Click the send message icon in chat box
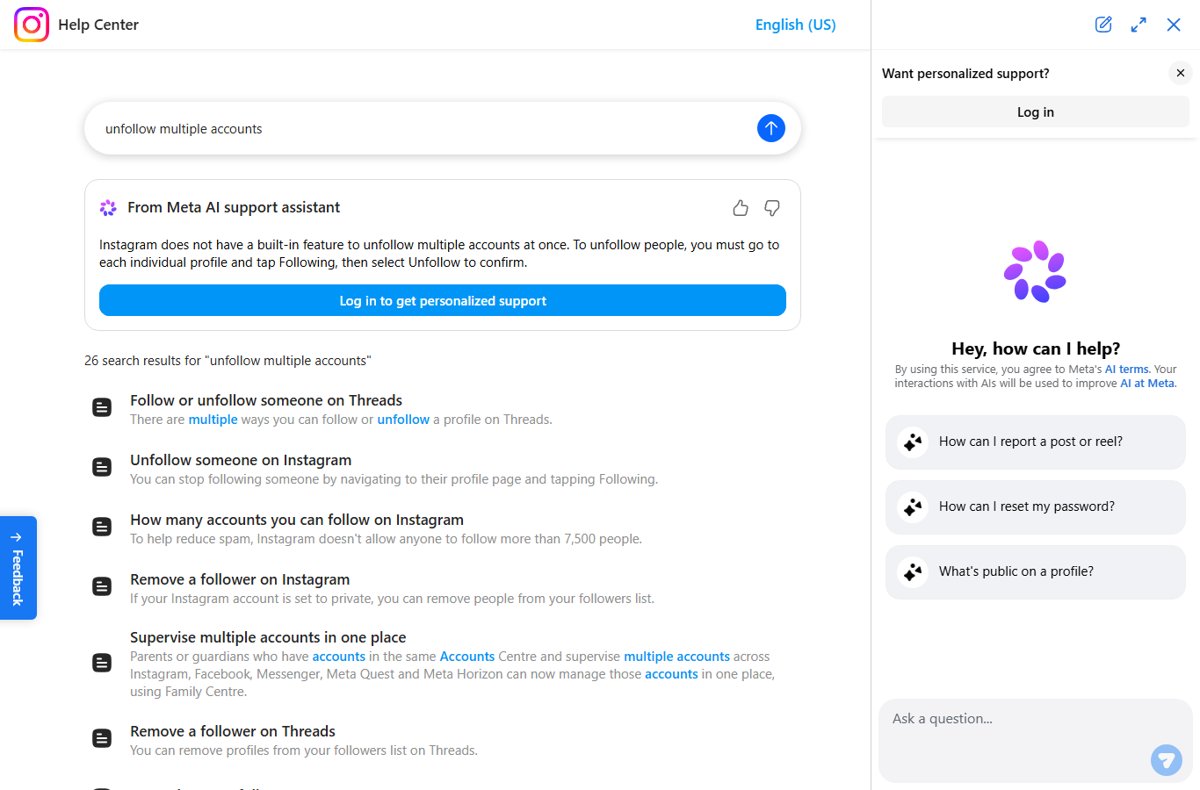 pos(1166,760)
